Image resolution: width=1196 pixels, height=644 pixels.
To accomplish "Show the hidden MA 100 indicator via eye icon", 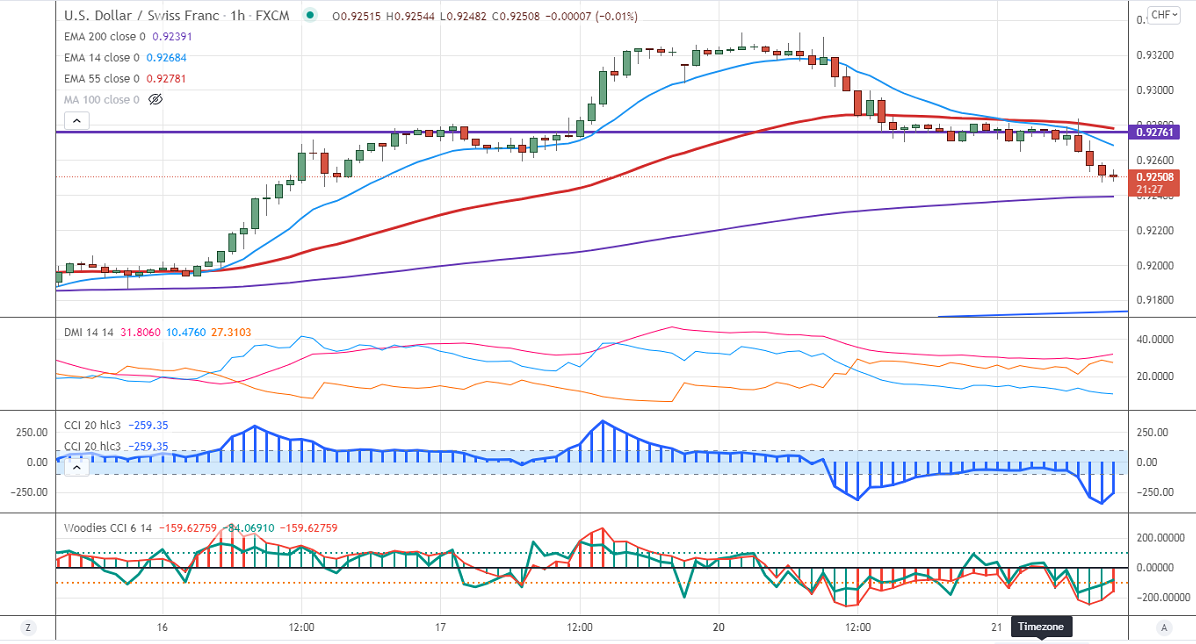I will [156, 99].
